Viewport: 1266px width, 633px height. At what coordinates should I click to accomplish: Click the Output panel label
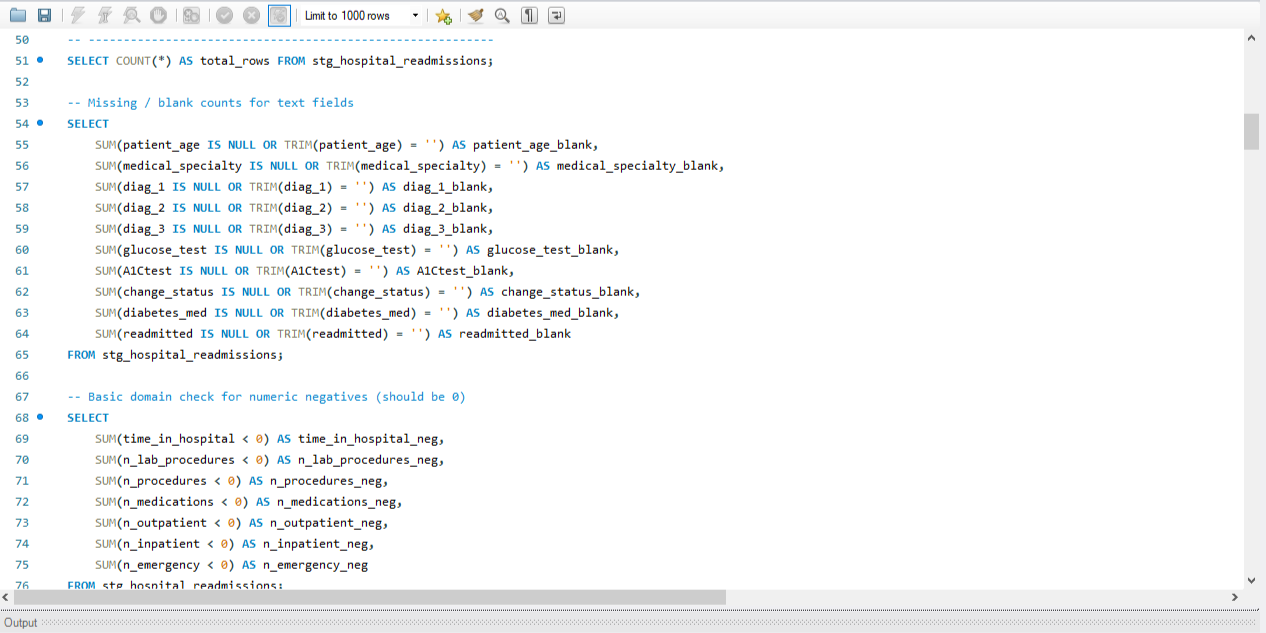point(21,623)
